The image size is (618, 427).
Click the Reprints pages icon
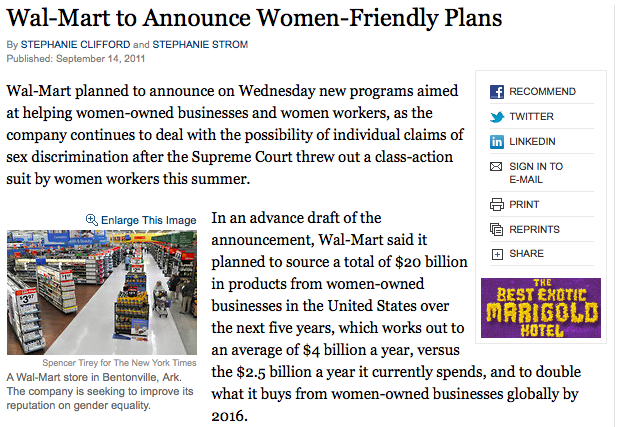click(497, 229)
